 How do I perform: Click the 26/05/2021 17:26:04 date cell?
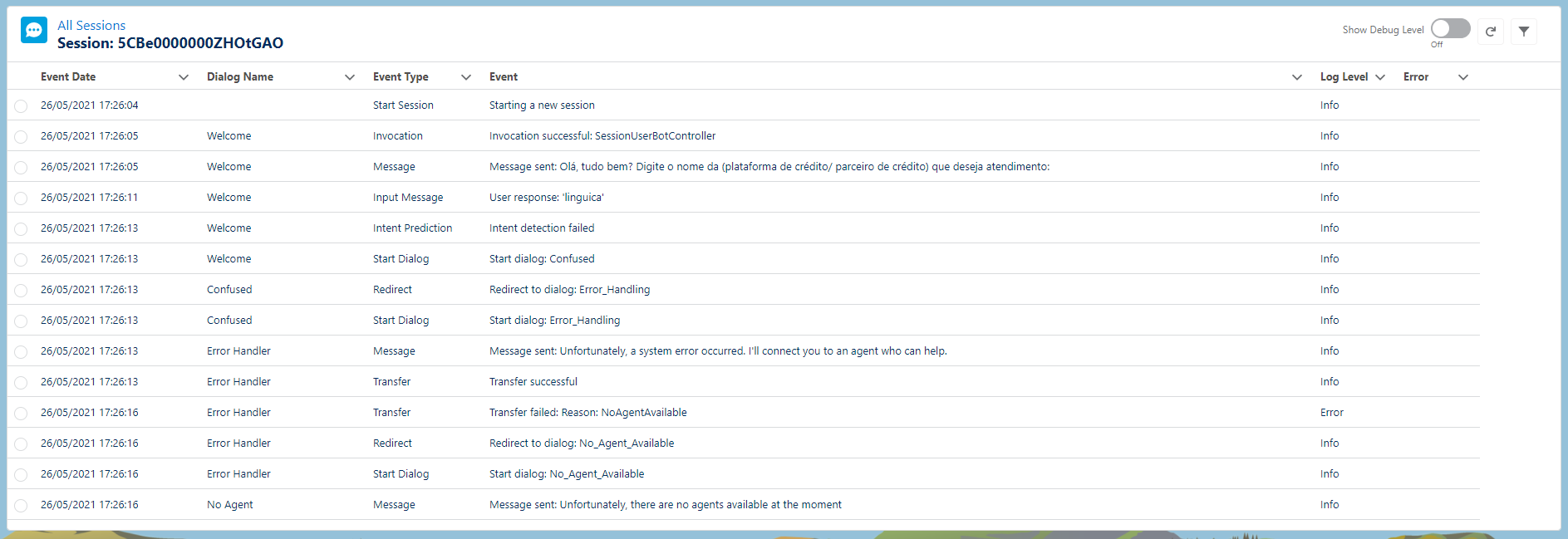(x=90, y=105)
